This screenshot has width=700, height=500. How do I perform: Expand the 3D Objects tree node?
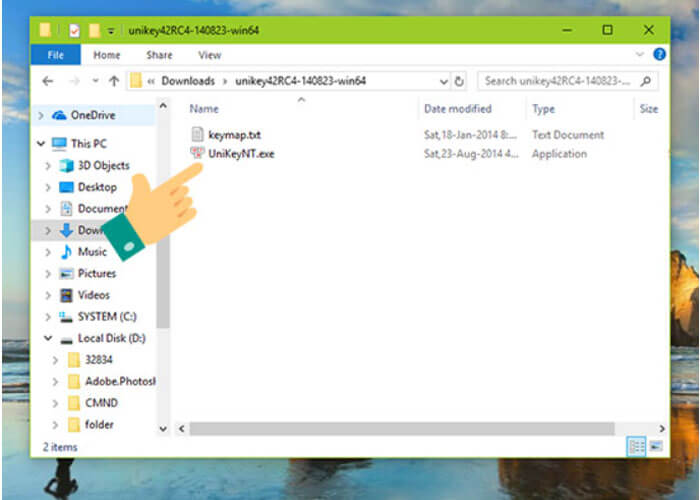coord(48,166)
